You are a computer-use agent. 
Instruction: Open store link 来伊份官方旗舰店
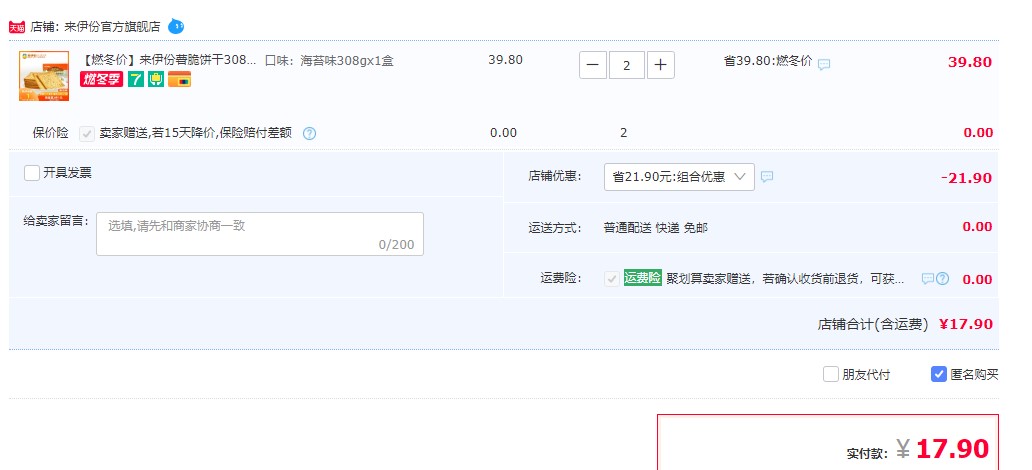click(113, 27)
